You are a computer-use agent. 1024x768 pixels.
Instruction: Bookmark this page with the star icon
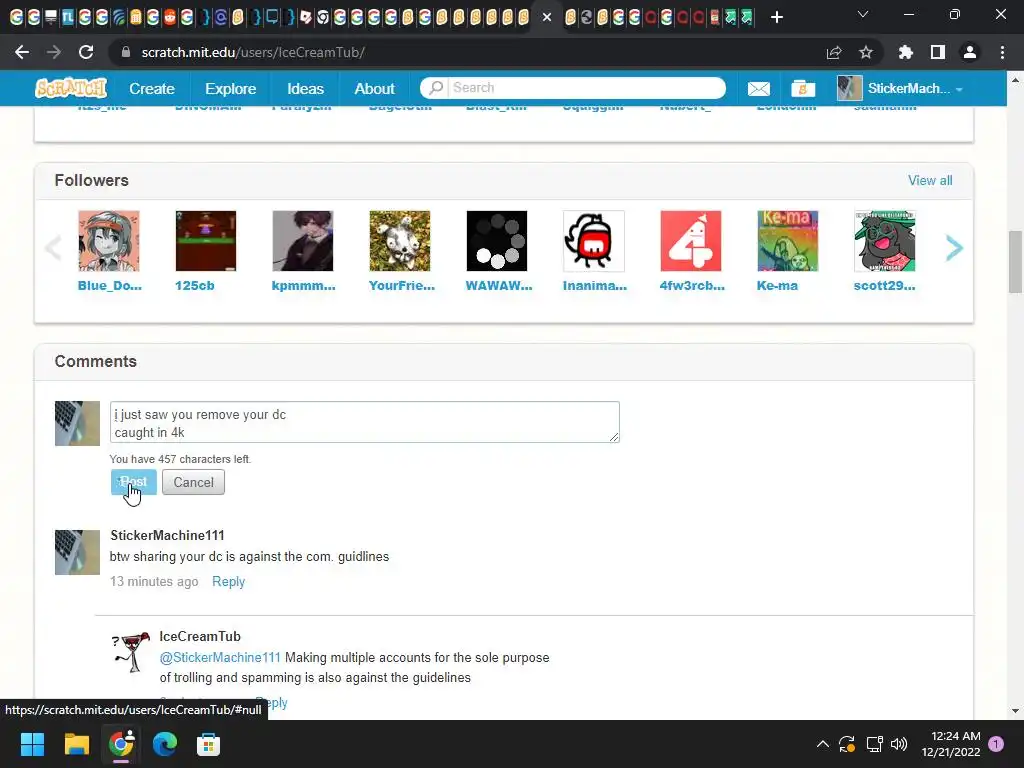point(865,52)
